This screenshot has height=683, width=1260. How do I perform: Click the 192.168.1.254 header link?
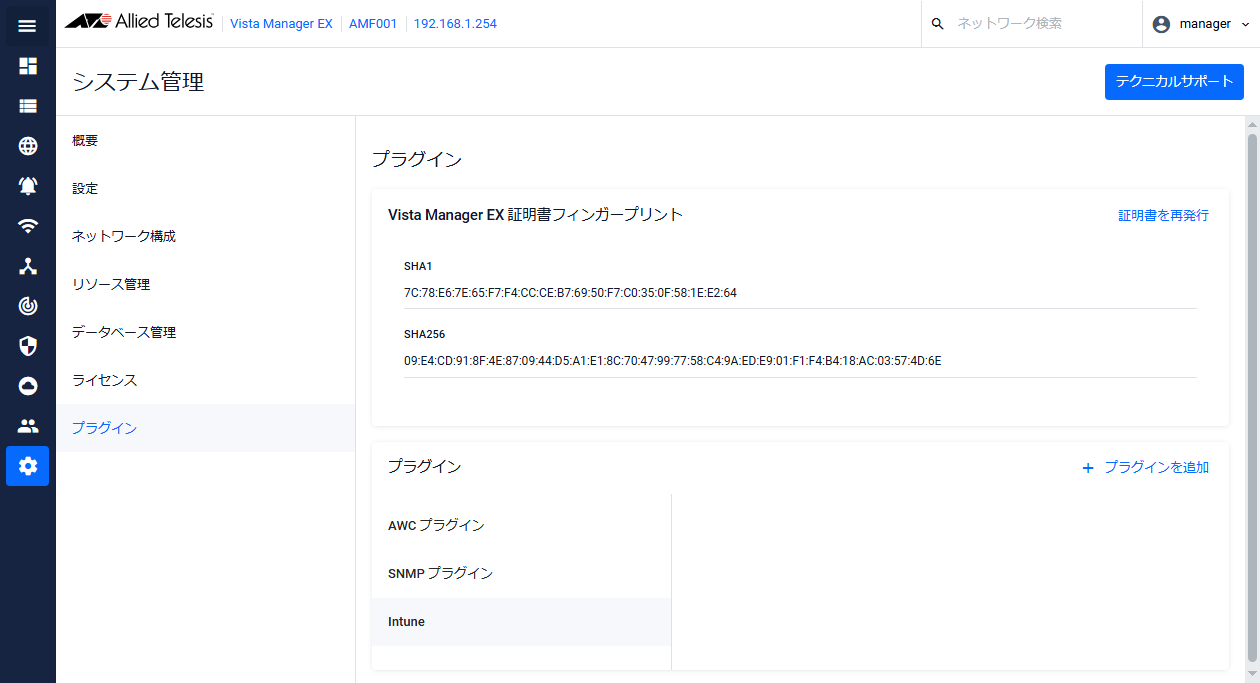(x=455, y=24)
